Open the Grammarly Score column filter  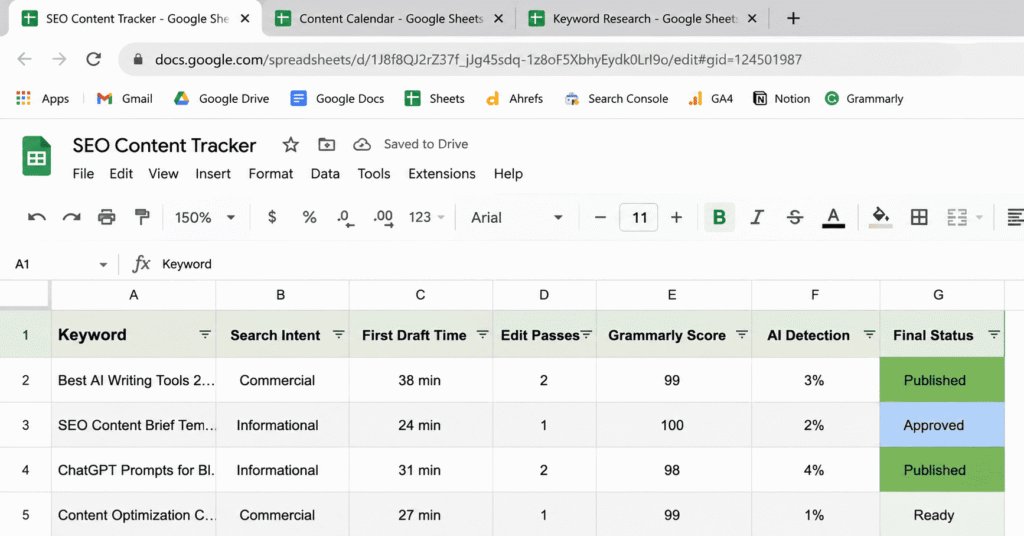click(741, 334)
